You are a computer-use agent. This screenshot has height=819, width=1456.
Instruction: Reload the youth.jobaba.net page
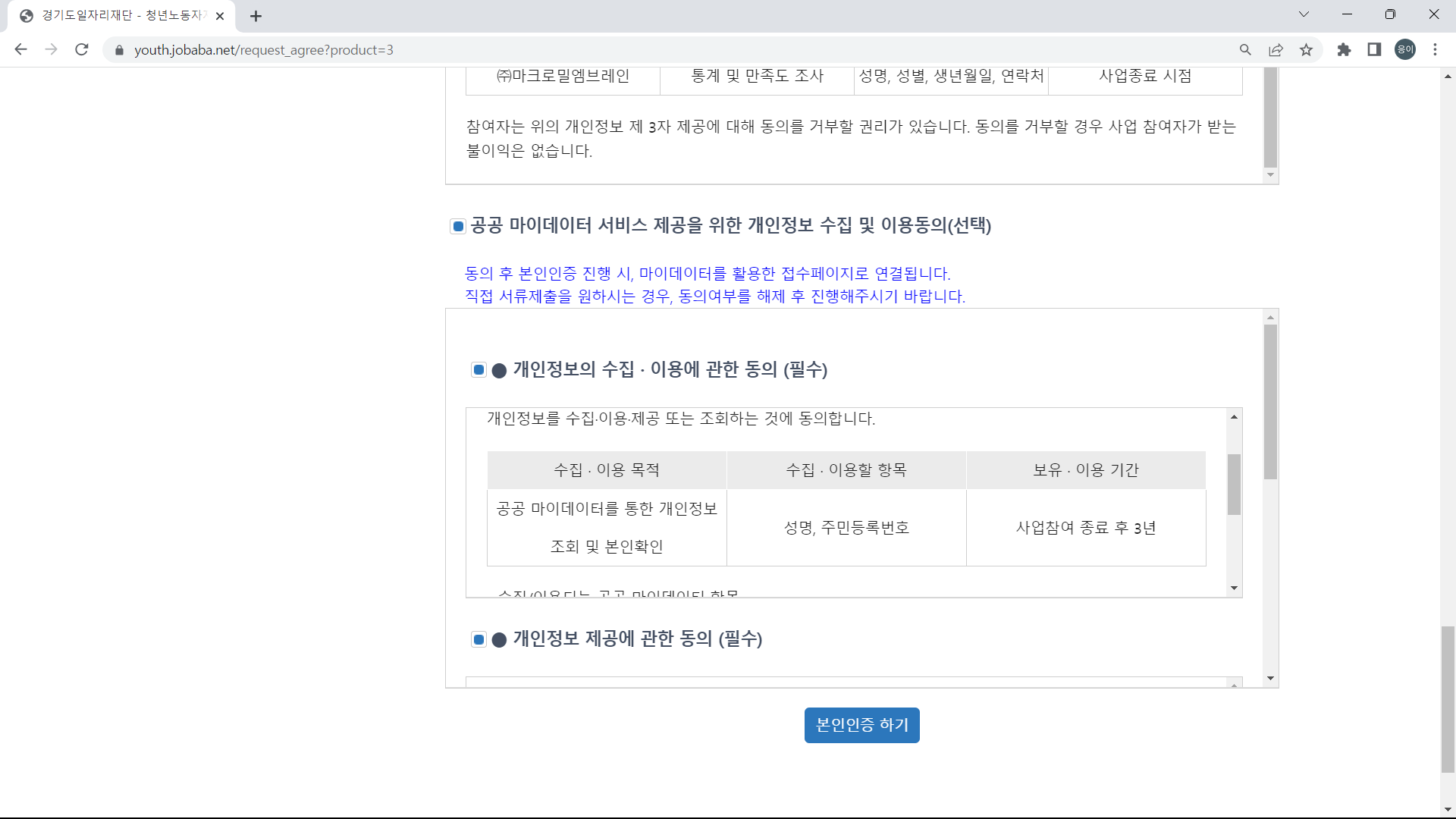pyautogui.click(x=82, y=49)
